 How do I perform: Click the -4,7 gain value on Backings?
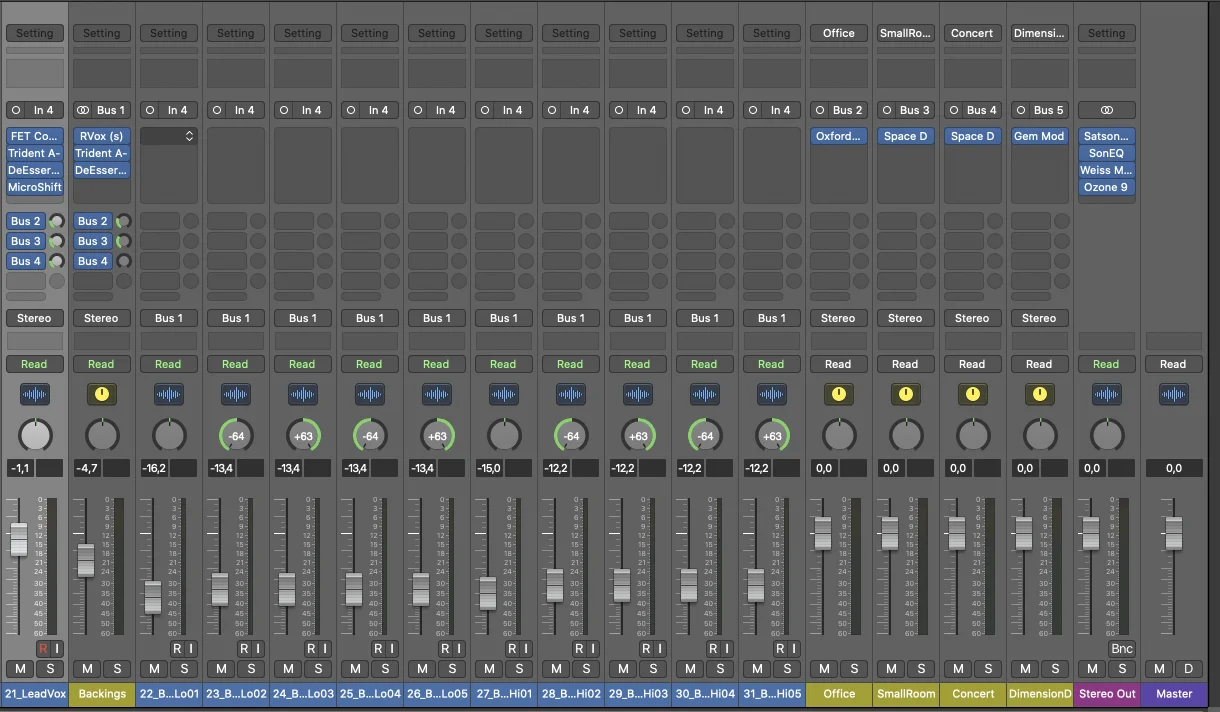pyautogui.click(x=87, y=468)
